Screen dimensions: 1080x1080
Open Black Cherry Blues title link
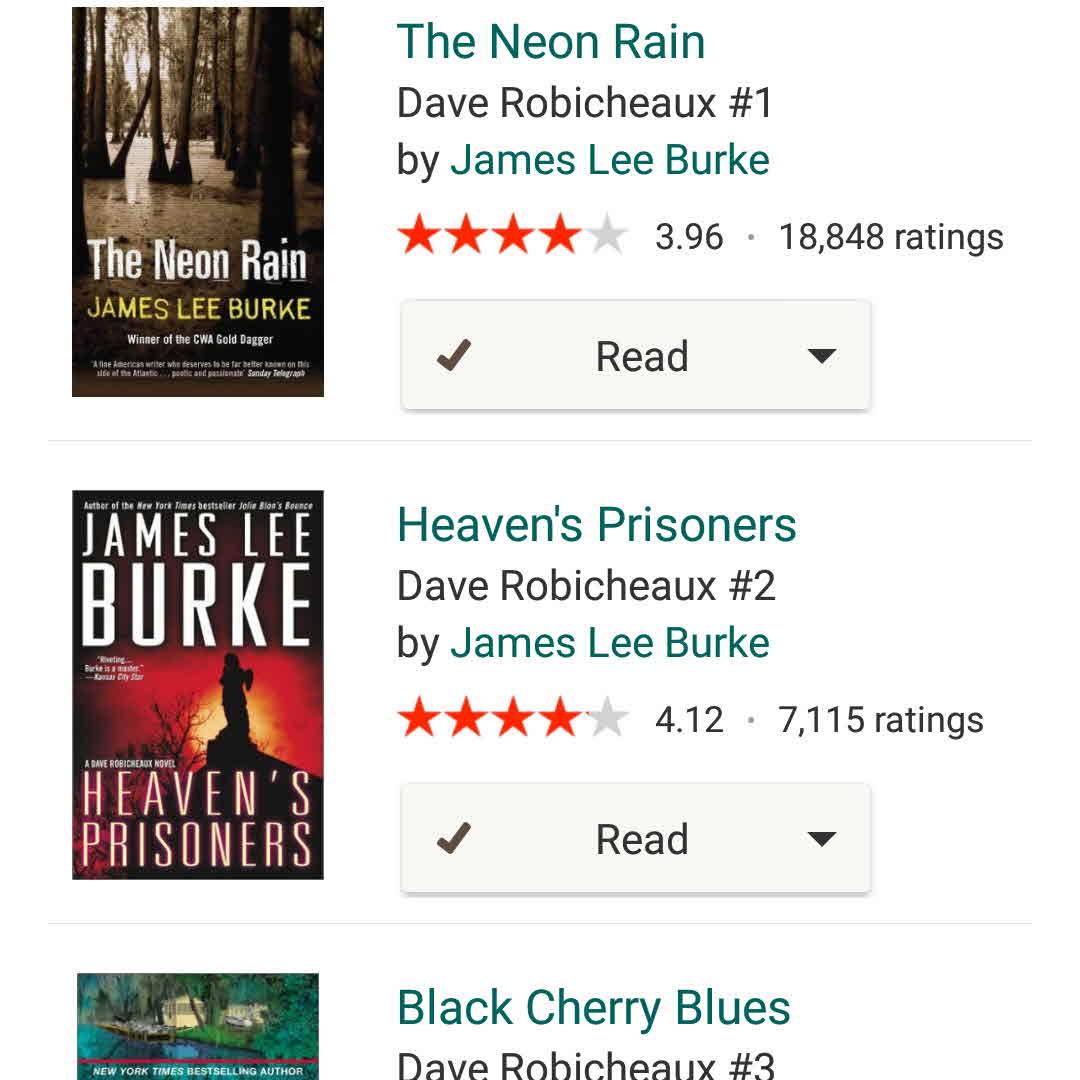coord(594,1008)
